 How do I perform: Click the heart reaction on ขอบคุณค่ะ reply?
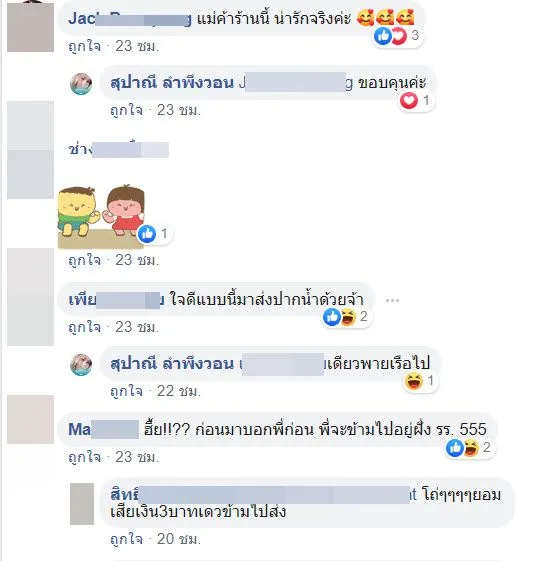[x=409, y=101]
